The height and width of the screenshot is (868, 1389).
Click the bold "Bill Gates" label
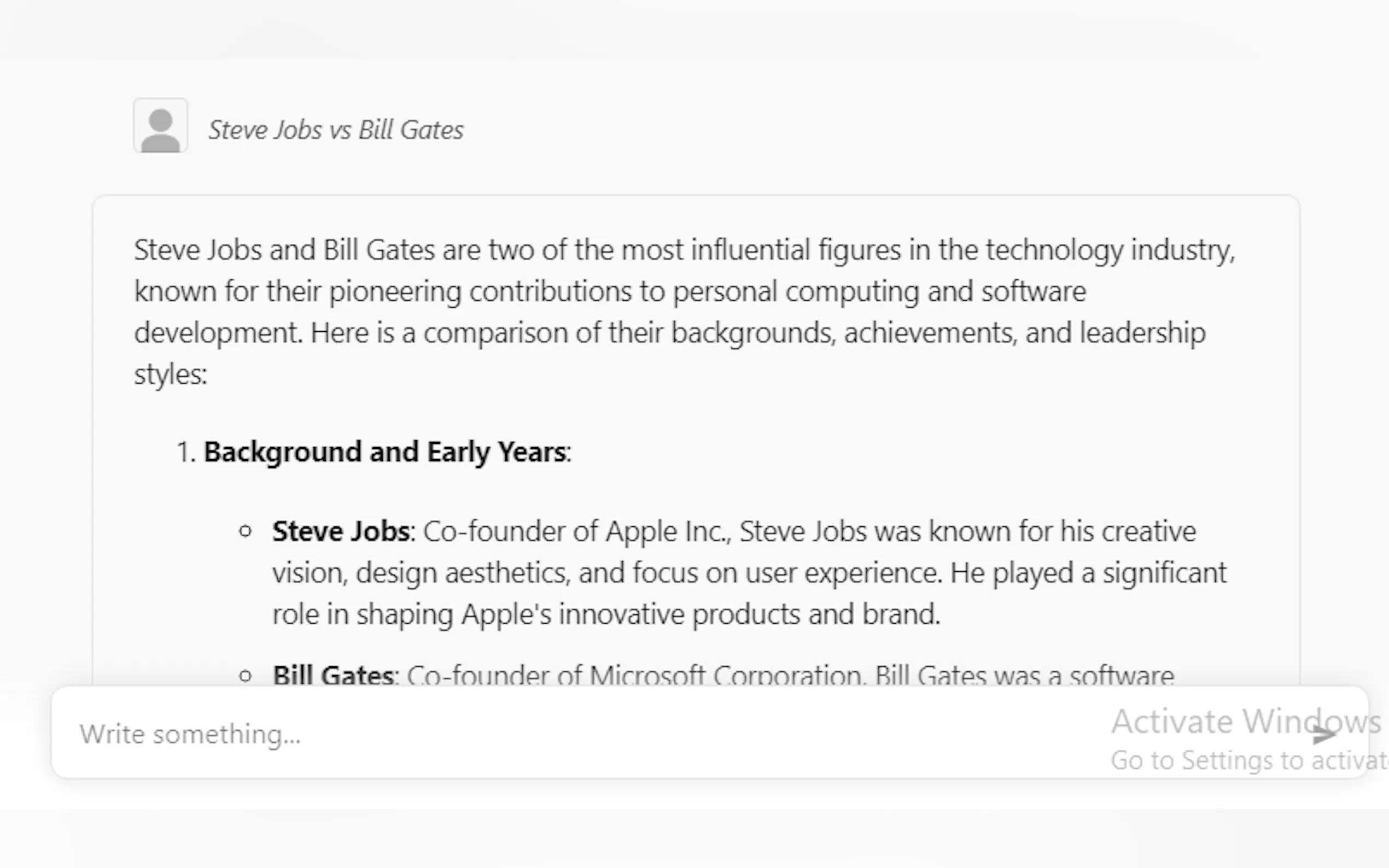[x=333, y=676]
